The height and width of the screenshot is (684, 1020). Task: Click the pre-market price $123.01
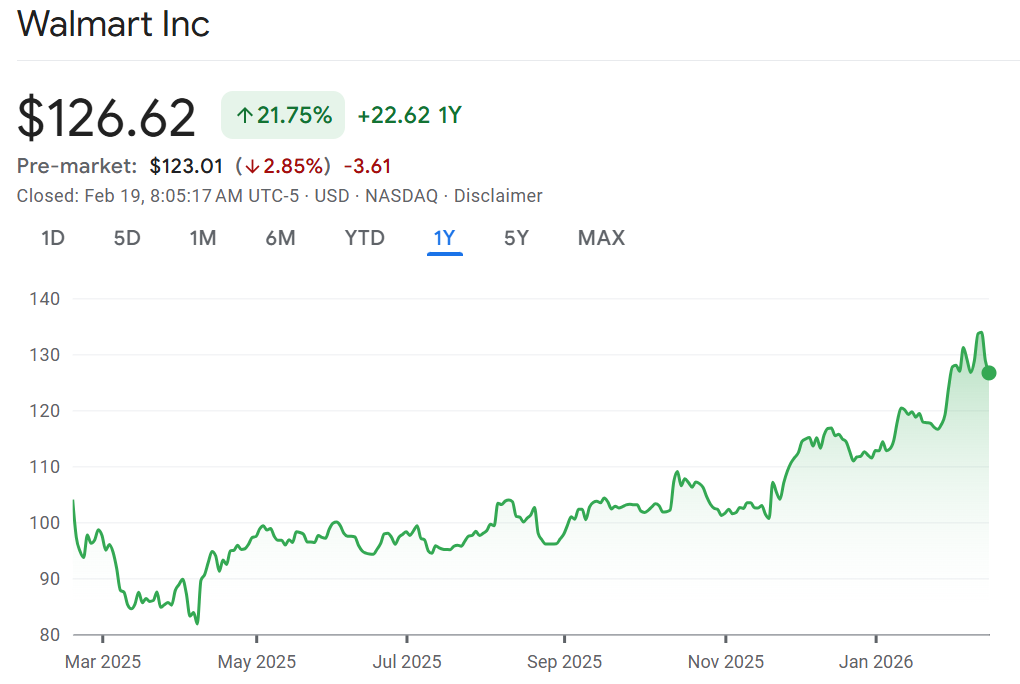point(186,166)
